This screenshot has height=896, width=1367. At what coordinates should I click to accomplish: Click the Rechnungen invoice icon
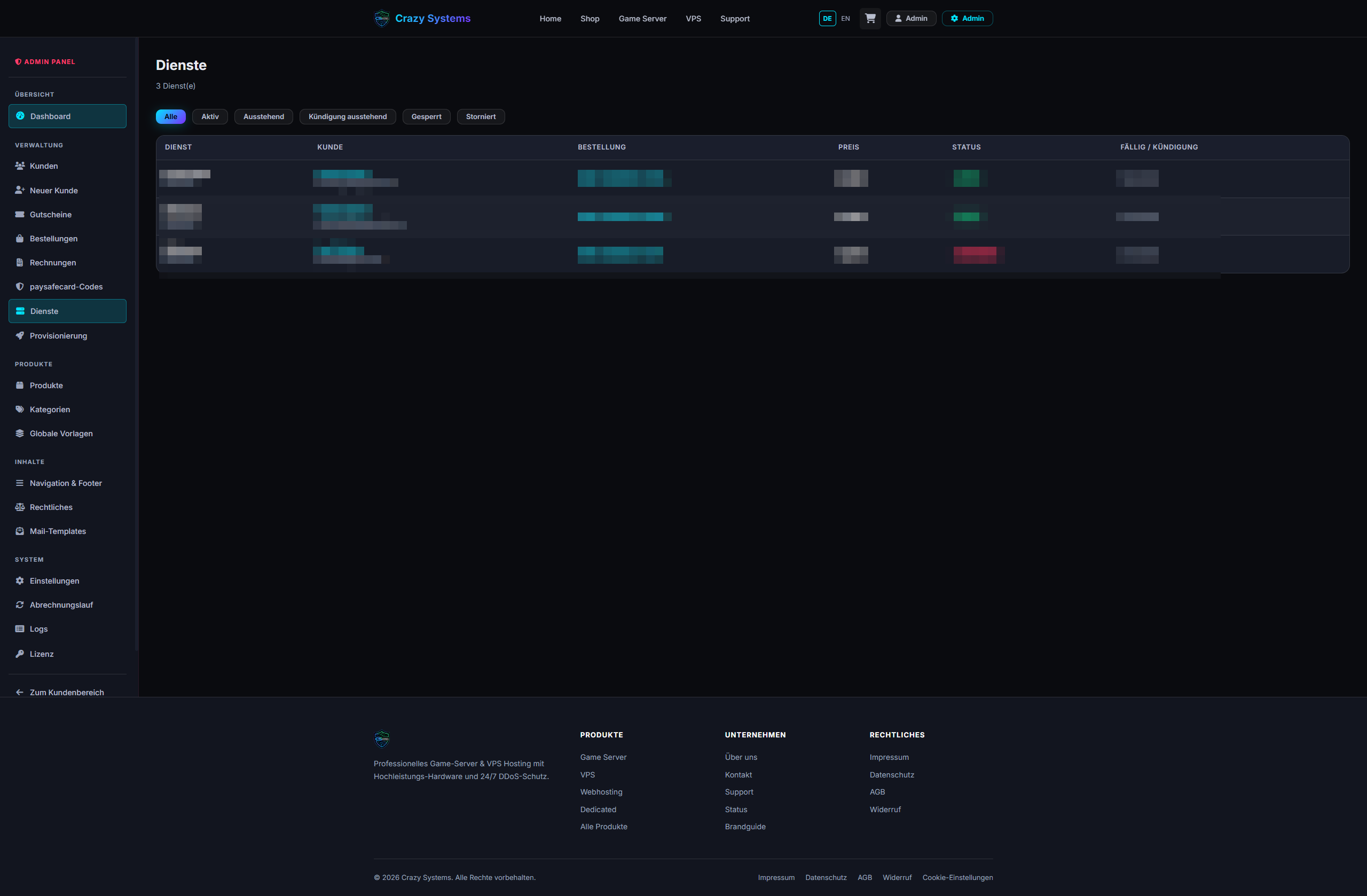tap(20, 263)
